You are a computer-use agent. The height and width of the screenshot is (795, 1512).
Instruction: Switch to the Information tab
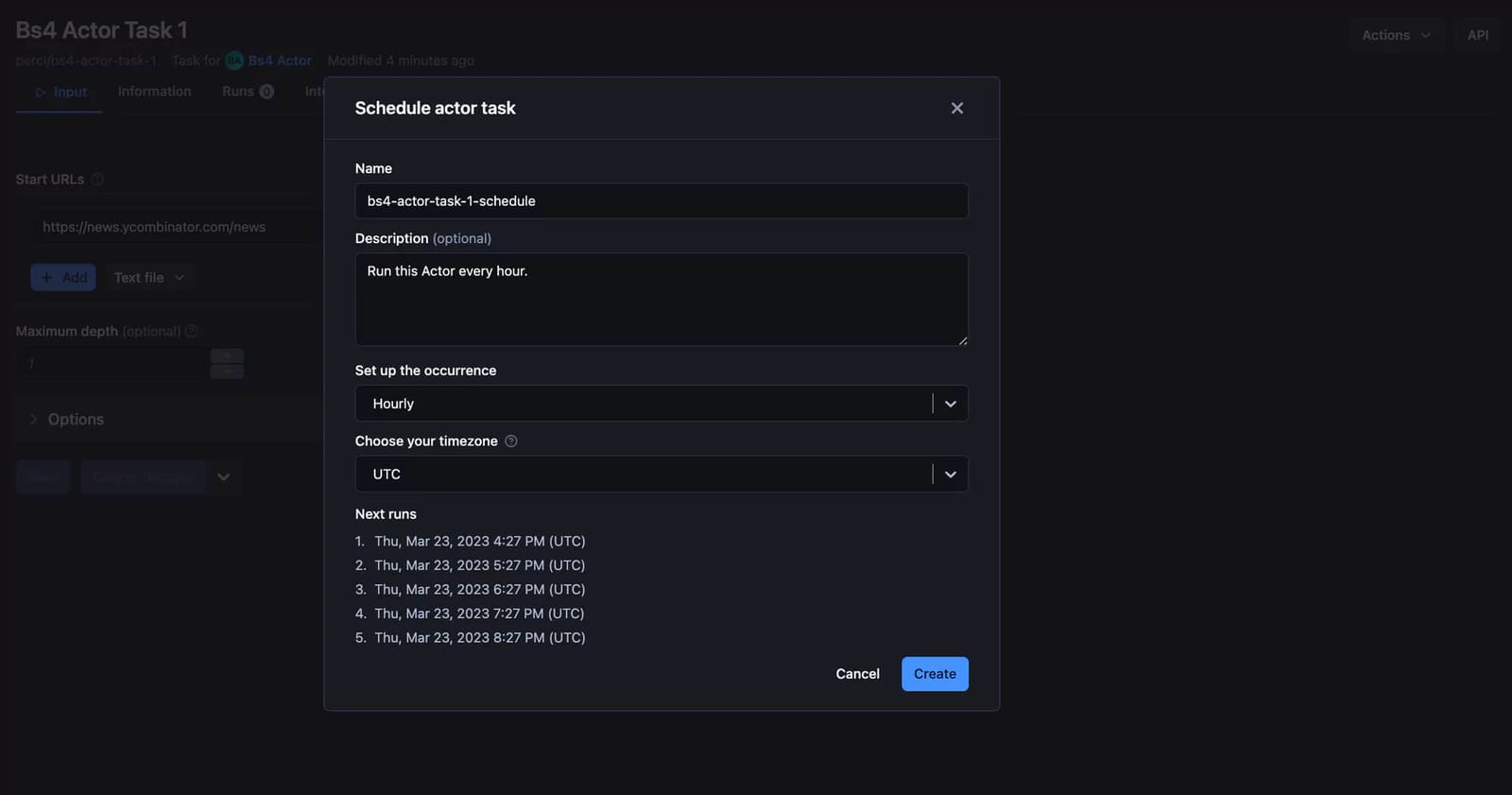154,92
